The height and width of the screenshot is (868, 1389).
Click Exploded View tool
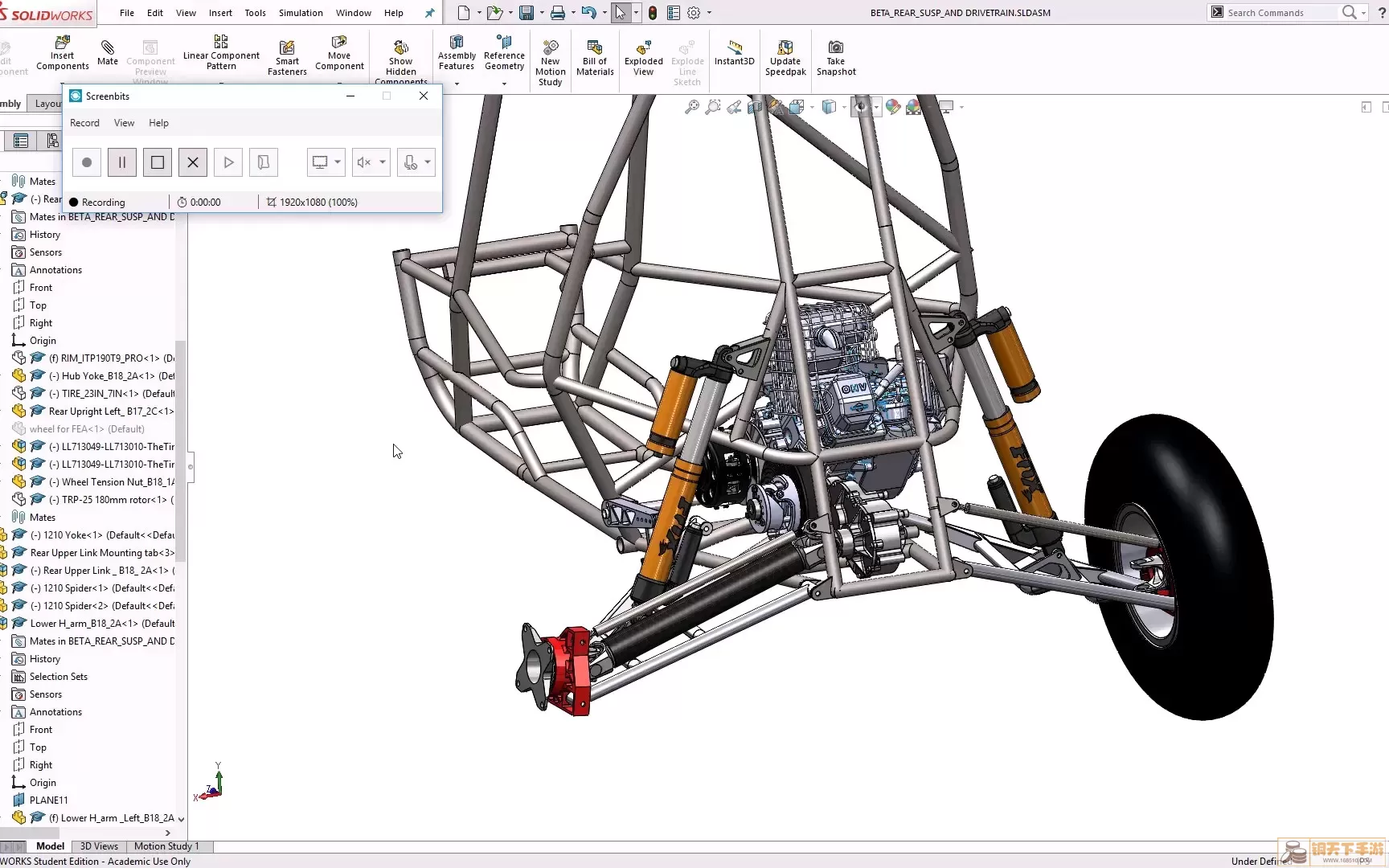[644, 58]
